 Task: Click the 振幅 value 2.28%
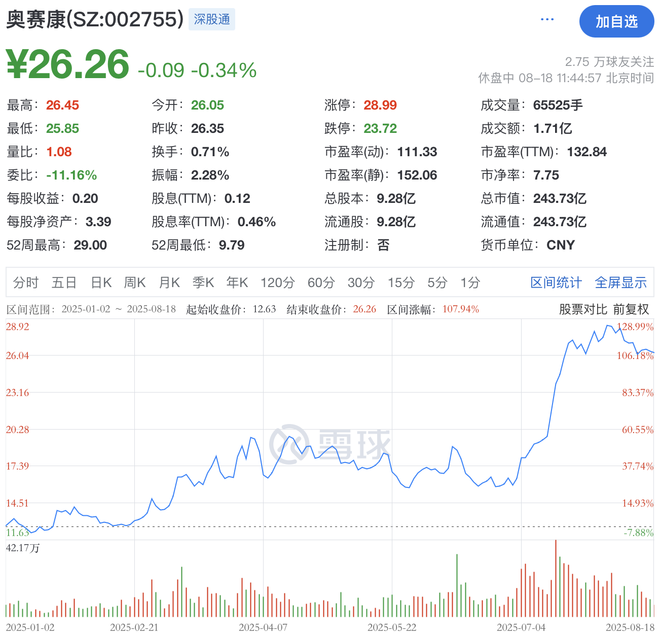[210, 175]
